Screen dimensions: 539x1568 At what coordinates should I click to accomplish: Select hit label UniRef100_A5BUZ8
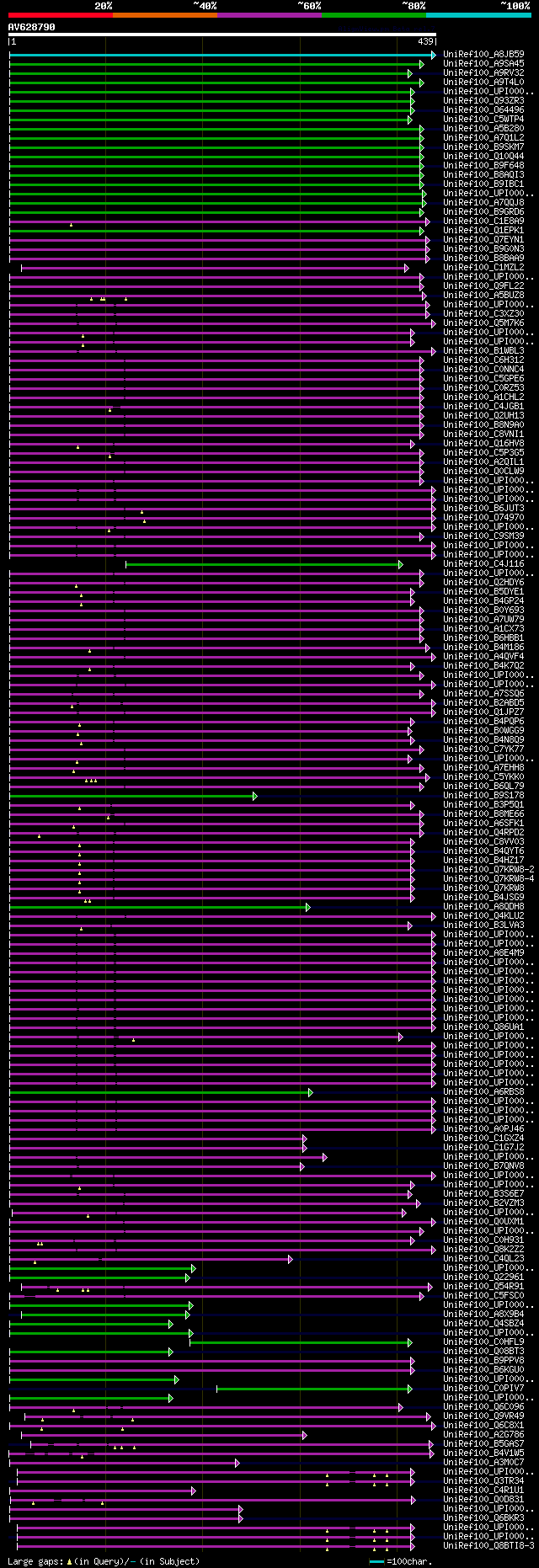click(483, 296)
